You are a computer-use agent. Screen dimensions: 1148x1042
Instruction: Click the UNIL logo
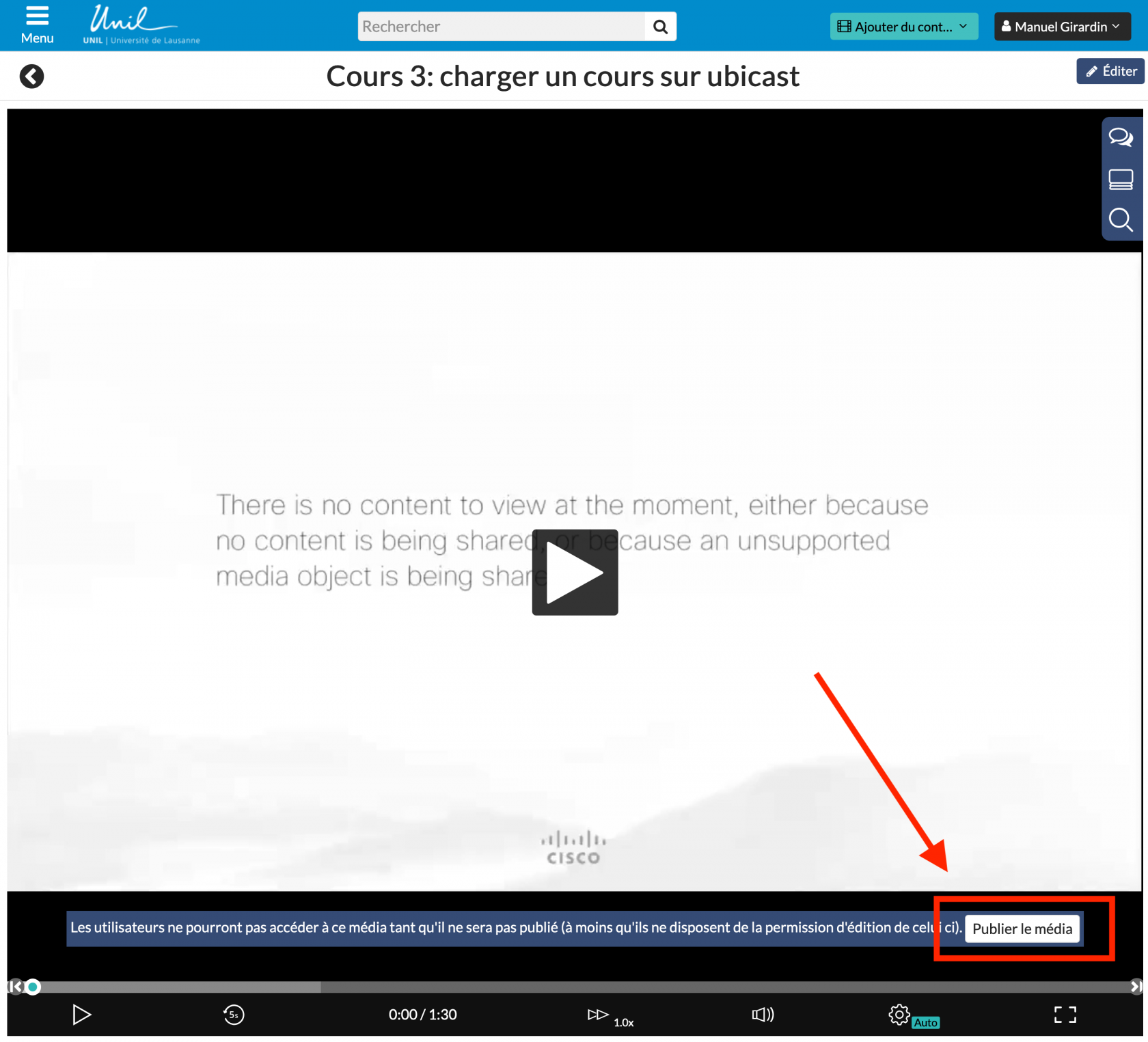point(141,25)
